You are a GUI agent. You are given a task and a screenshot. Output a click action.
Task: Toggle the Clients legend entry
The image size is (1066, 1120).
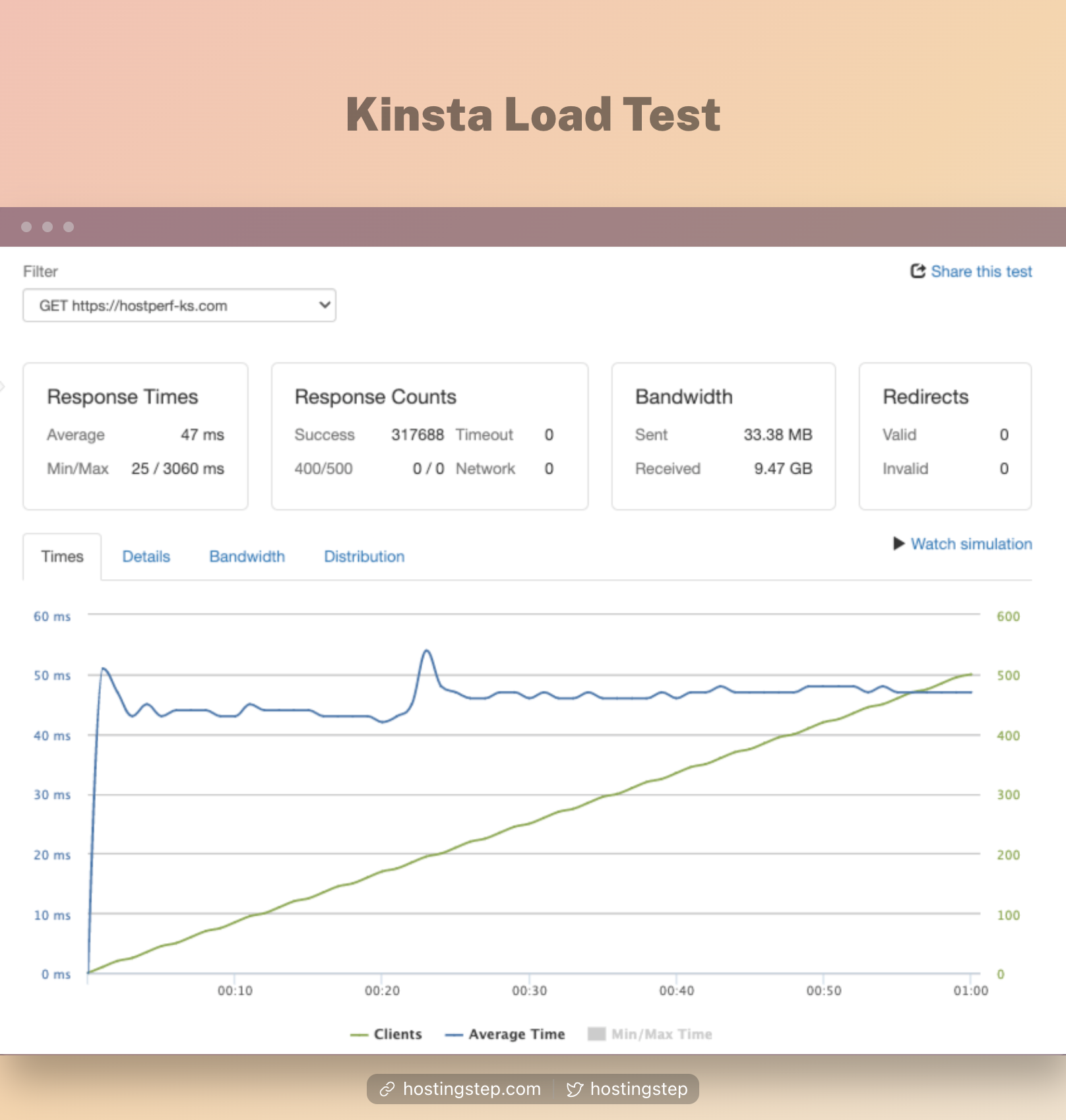[x=386, y=1034]
